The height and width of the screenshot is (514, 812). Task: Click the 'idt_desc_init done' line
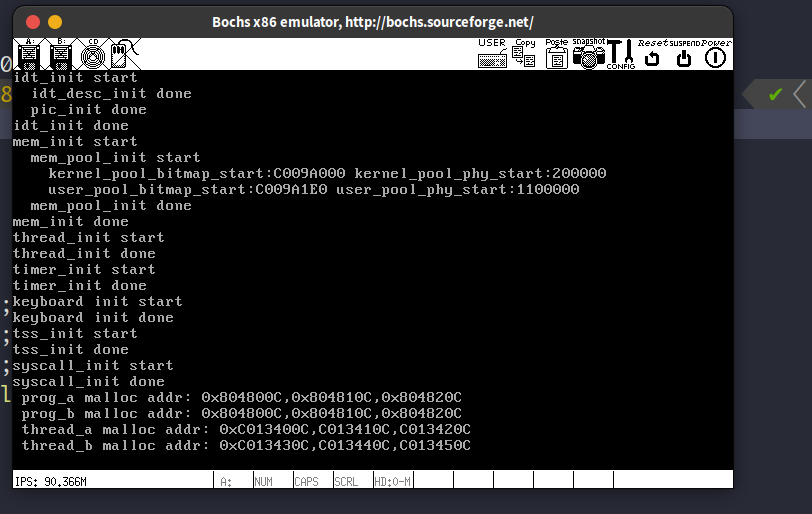pyautogui.click(x=111, y=94)
